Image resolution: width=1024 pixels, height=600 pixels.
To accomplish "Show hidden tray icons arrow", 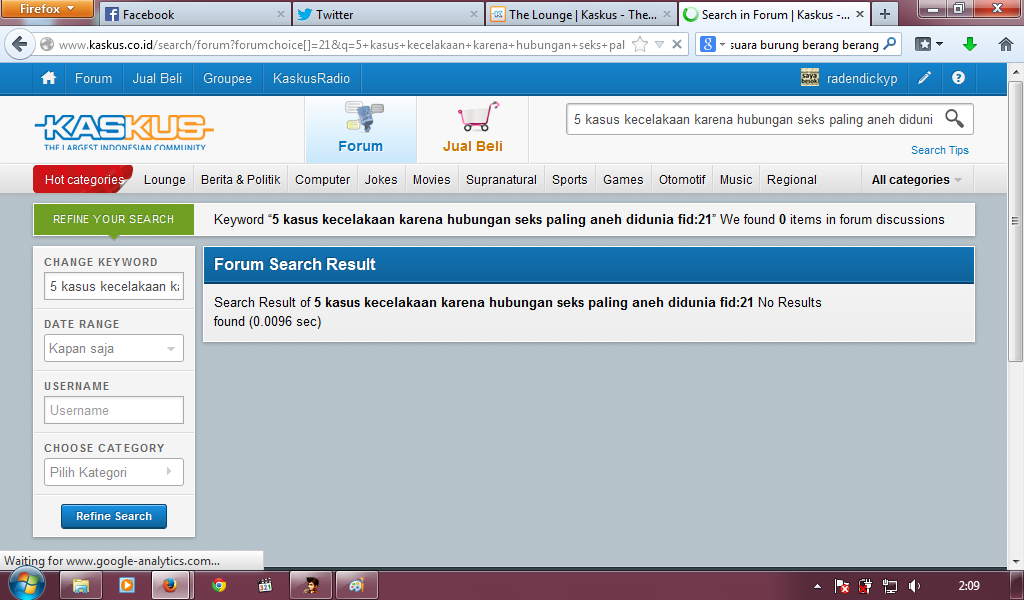I will tap(818, 586).
